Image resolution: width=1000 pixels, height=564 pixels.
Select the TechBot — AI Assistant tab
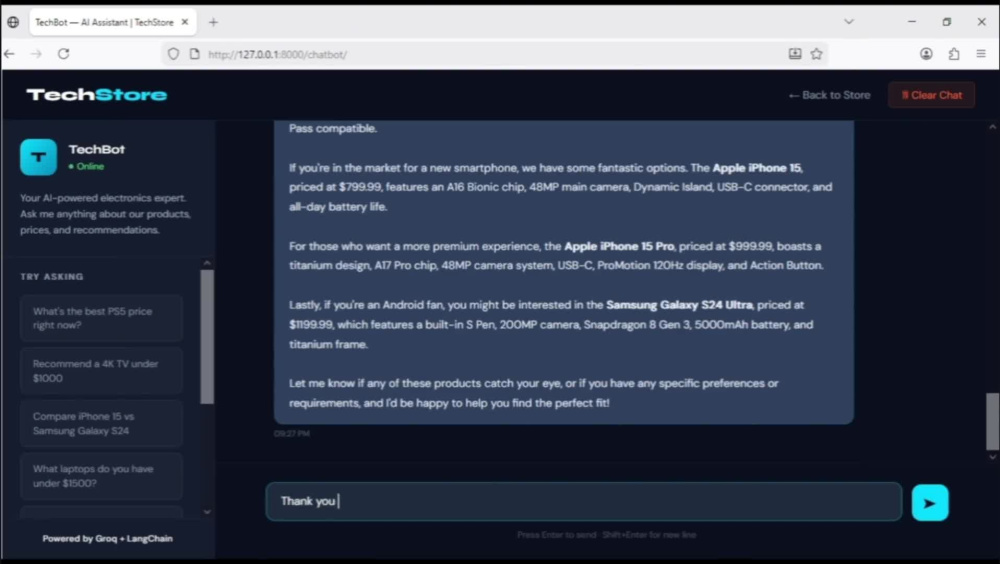(x=104, y=22)
